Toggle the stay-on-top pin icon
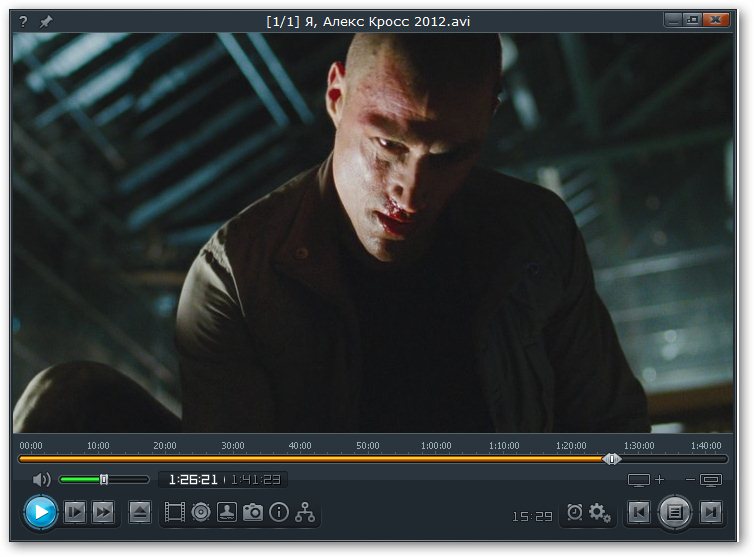 click(x=46, y=21)
